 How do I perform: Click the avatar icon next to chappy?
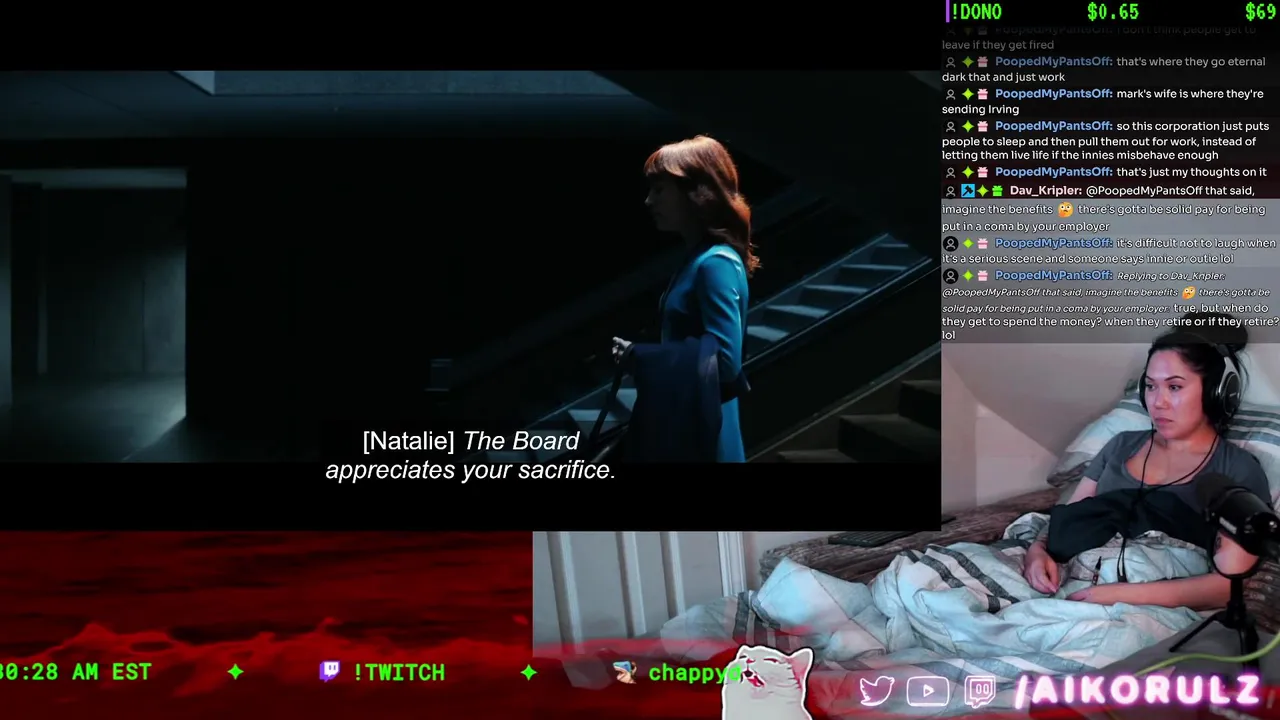click(x=625, y=672)
